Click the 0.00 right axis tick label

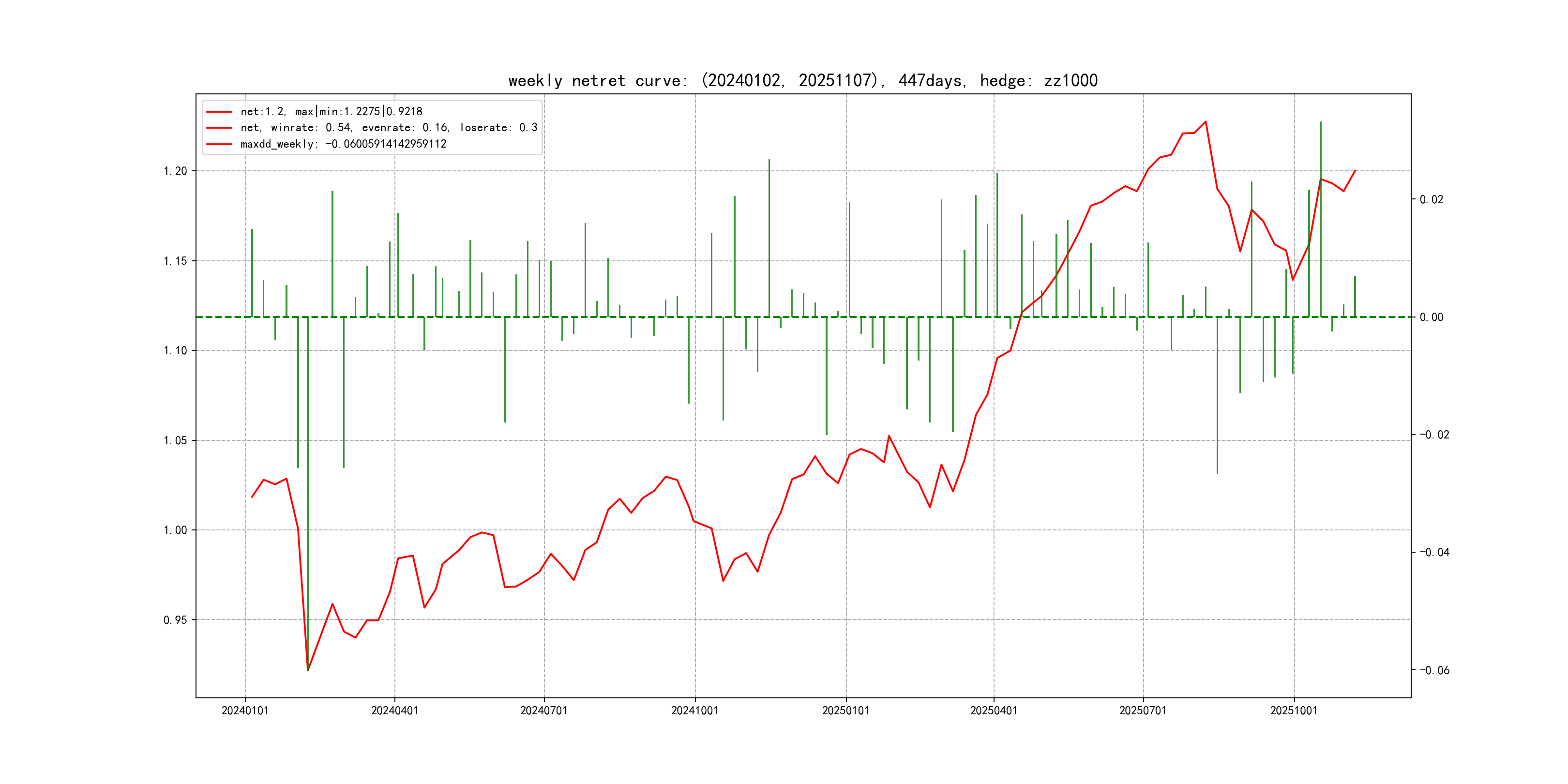[1431, 317]
